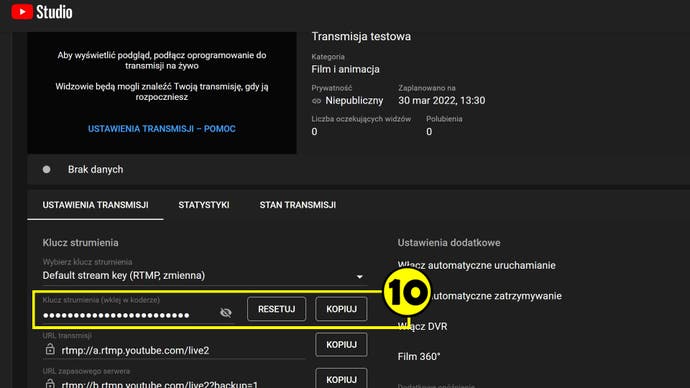Click the Liczba oczekujących widzów label
The height and width of the screenshot is (388, 690).
(361, 119)
